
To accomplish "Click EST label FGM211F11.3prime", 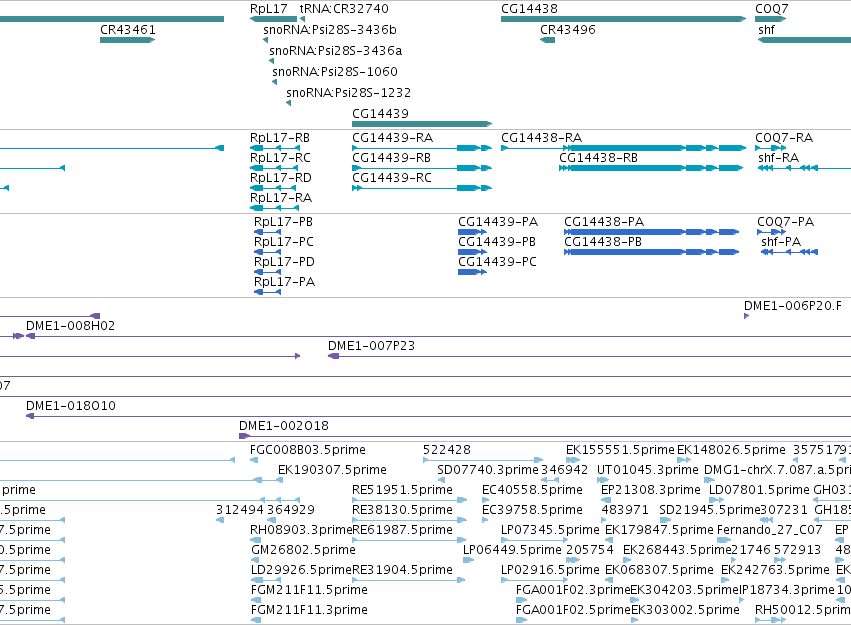I will coord(309,610).
